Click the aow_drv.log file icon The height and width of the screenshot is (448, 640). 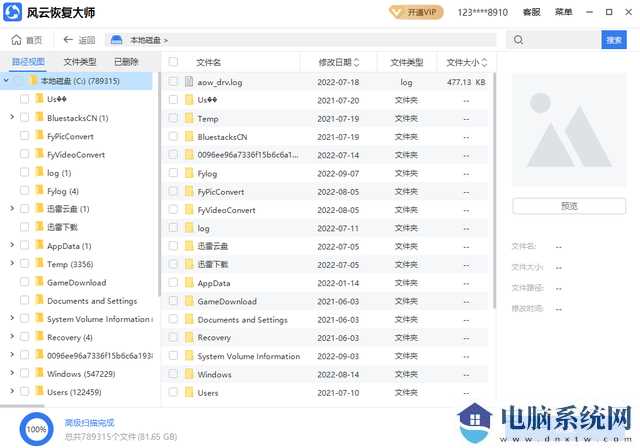(x=189, y=82)
